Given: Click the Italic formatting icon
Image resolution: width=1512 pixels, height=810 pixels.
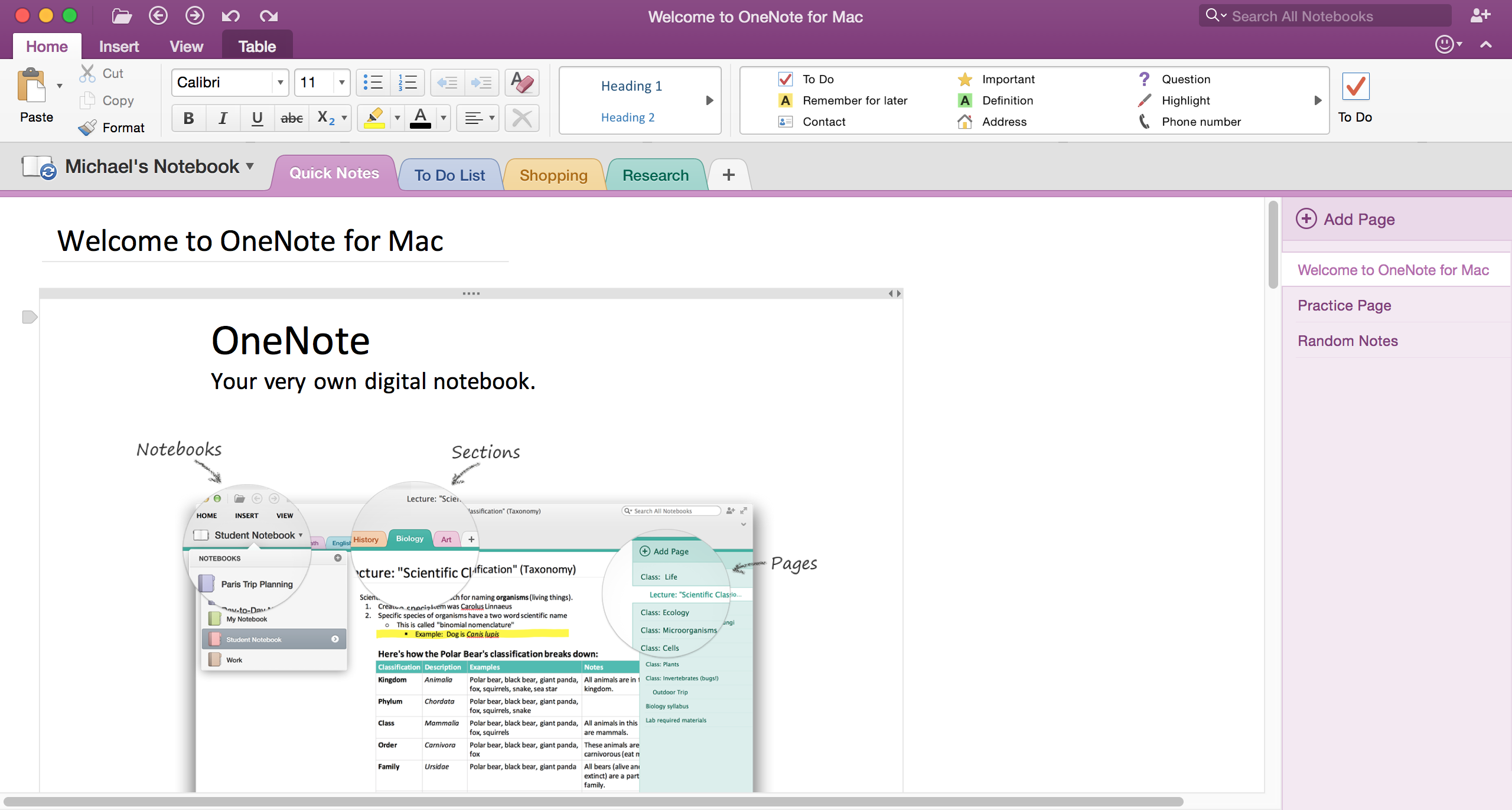Looking at the screenshot, I should point(221,120).
